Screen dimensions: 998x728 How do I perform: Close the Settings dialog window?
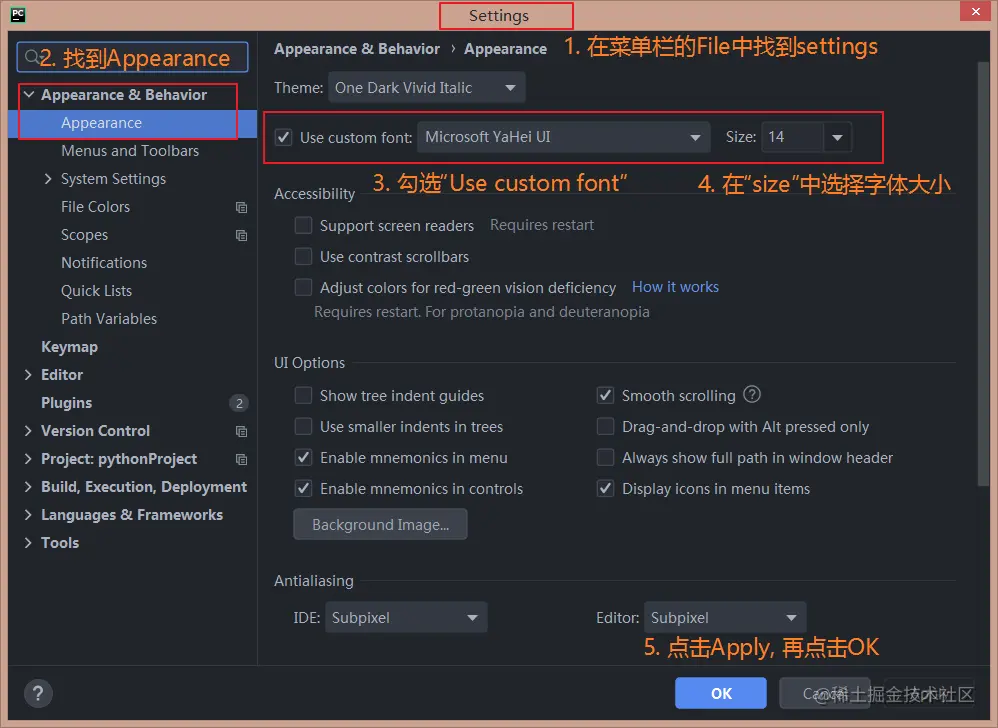coord(976,11)
